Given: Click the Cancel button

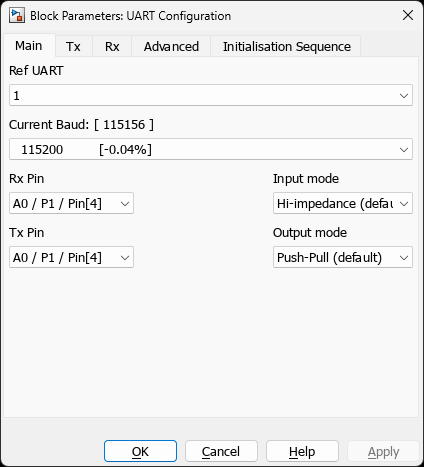Looking at the screenshot, I should point(221,451).
